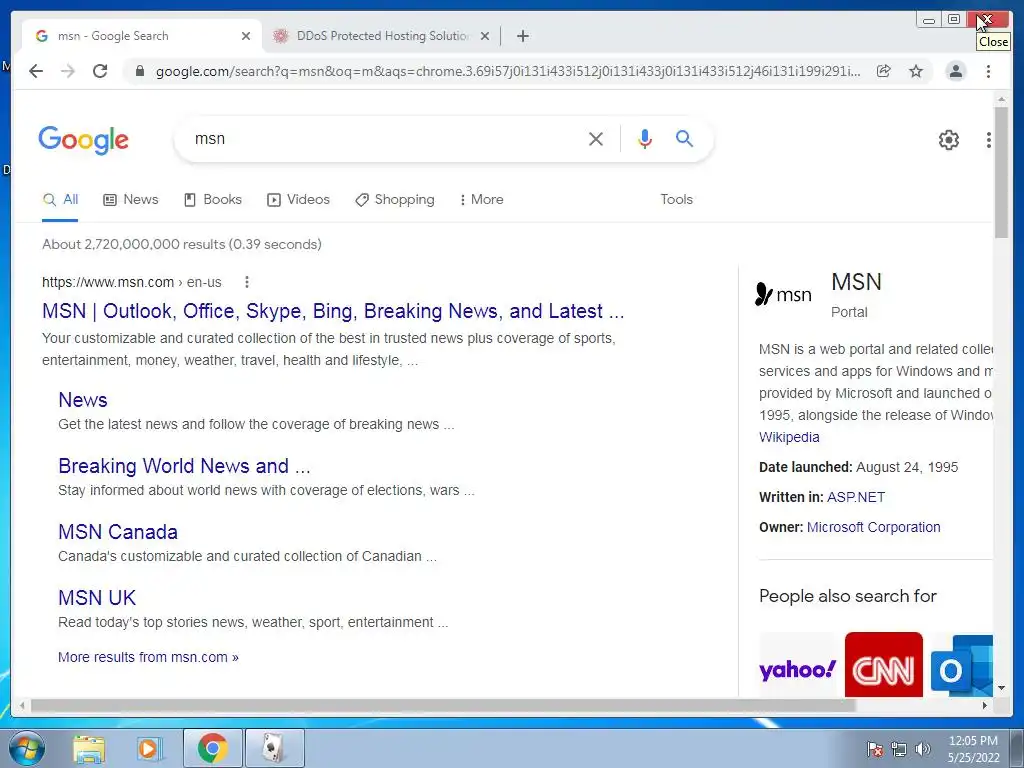Screen dimensions: 1024x768
Task: Open Microsoft Corporation owner link
Action: tap(873, 528)
